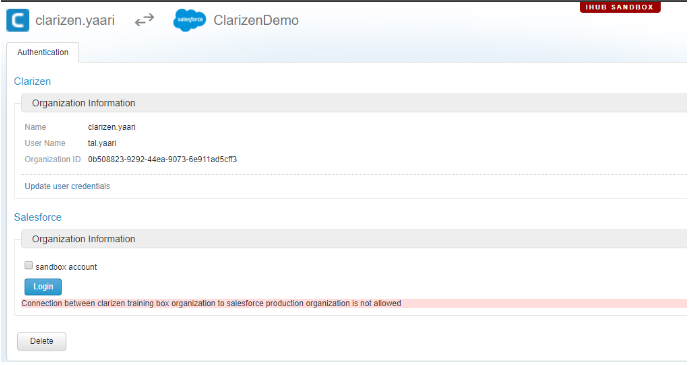
Task: Open the Authentication tab
Action: tap(43, 52)
